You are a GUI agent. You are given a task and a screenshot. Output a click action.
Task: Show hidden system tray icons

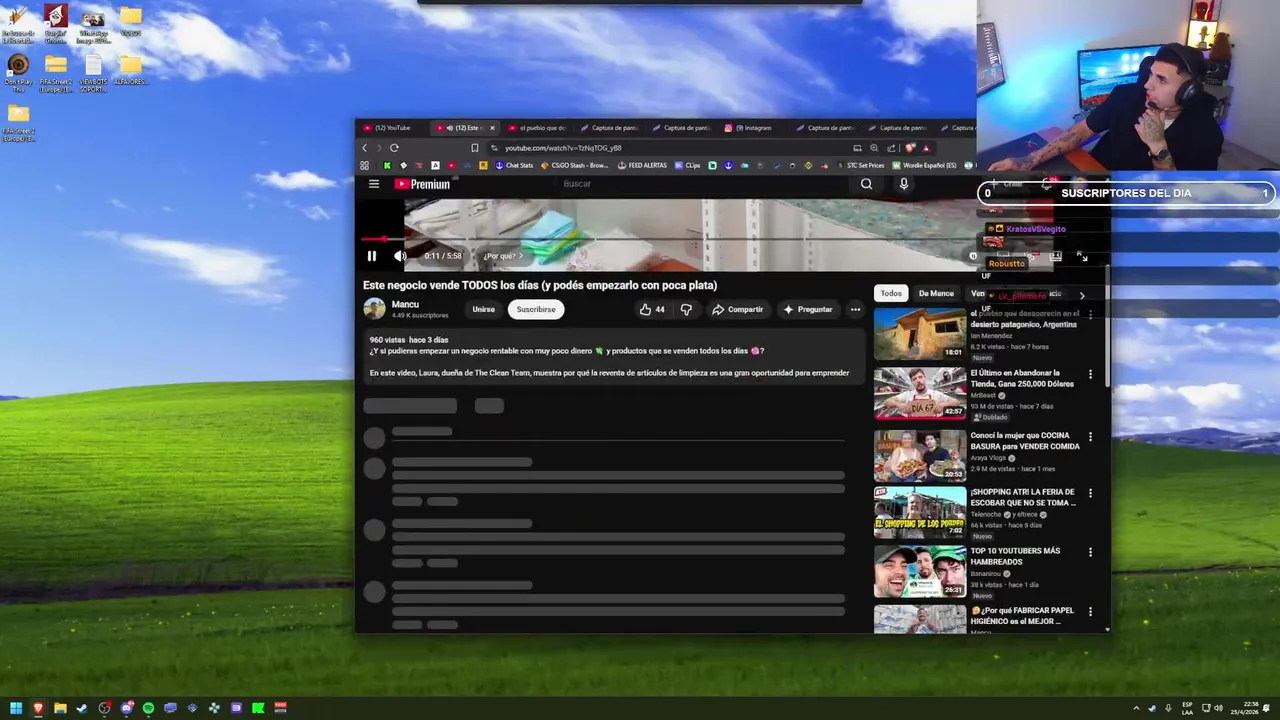(1136, 708)
